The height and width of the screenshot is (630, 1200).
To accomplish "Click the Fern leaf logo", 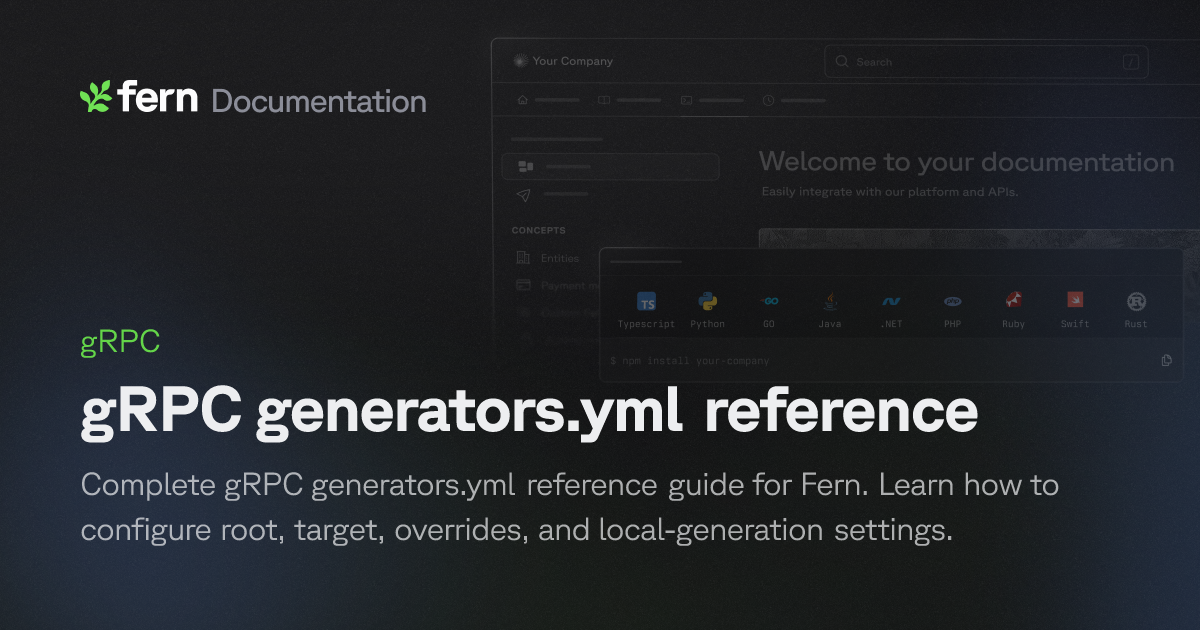I will (x=96, y=97).
